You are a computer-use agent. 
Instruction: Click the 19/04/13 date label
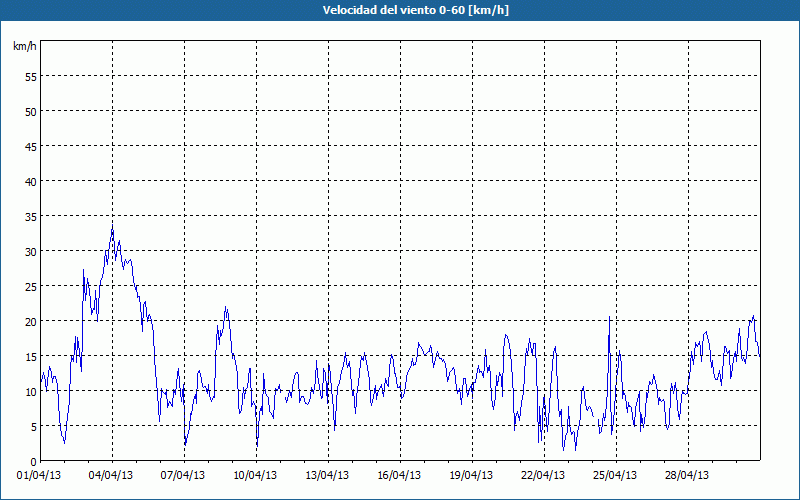click(471, 476)
